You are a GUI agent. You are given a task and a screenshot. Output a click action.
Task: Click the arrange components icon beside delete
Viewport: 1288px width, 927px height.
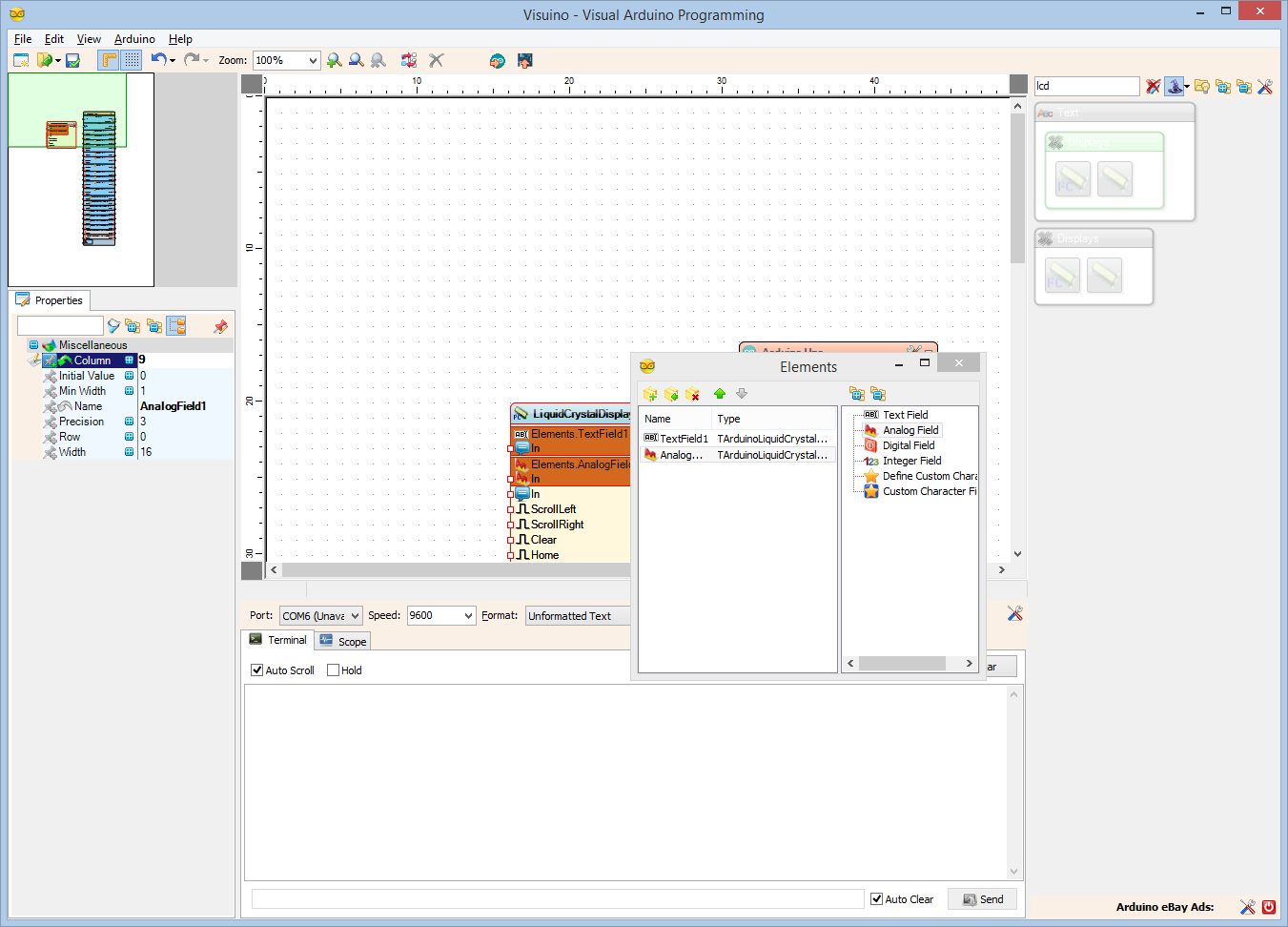[x=409, y=60]
